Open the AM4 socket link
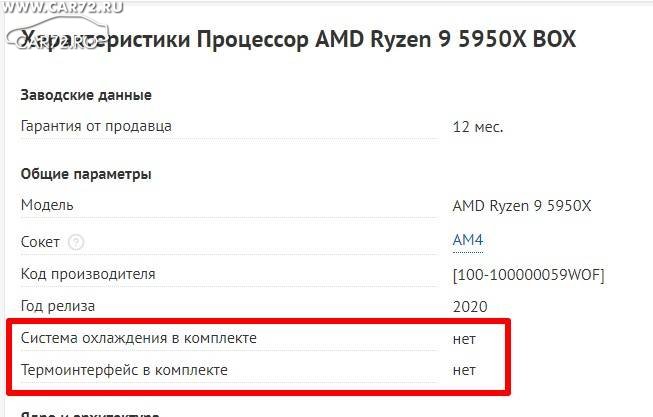This screenshot has width=653, height=417. pyautogui.click(x=468, y=240)
